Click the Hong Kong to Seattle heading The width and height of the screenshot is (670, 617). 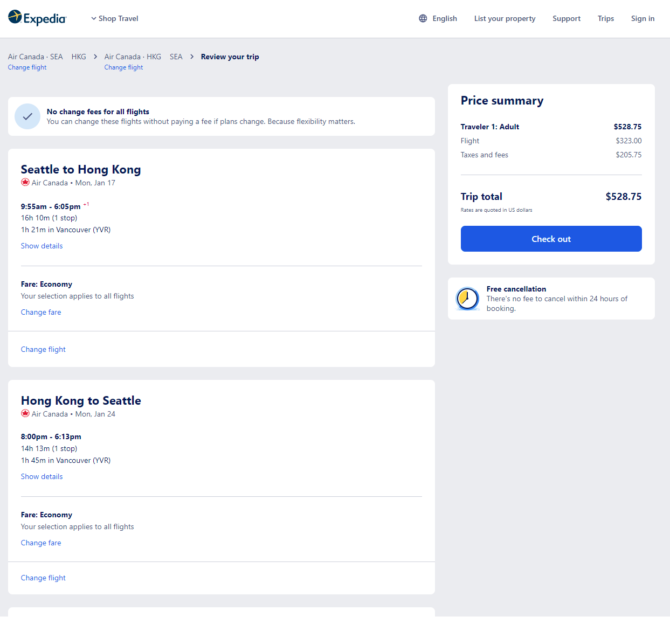tap(81, 401)
